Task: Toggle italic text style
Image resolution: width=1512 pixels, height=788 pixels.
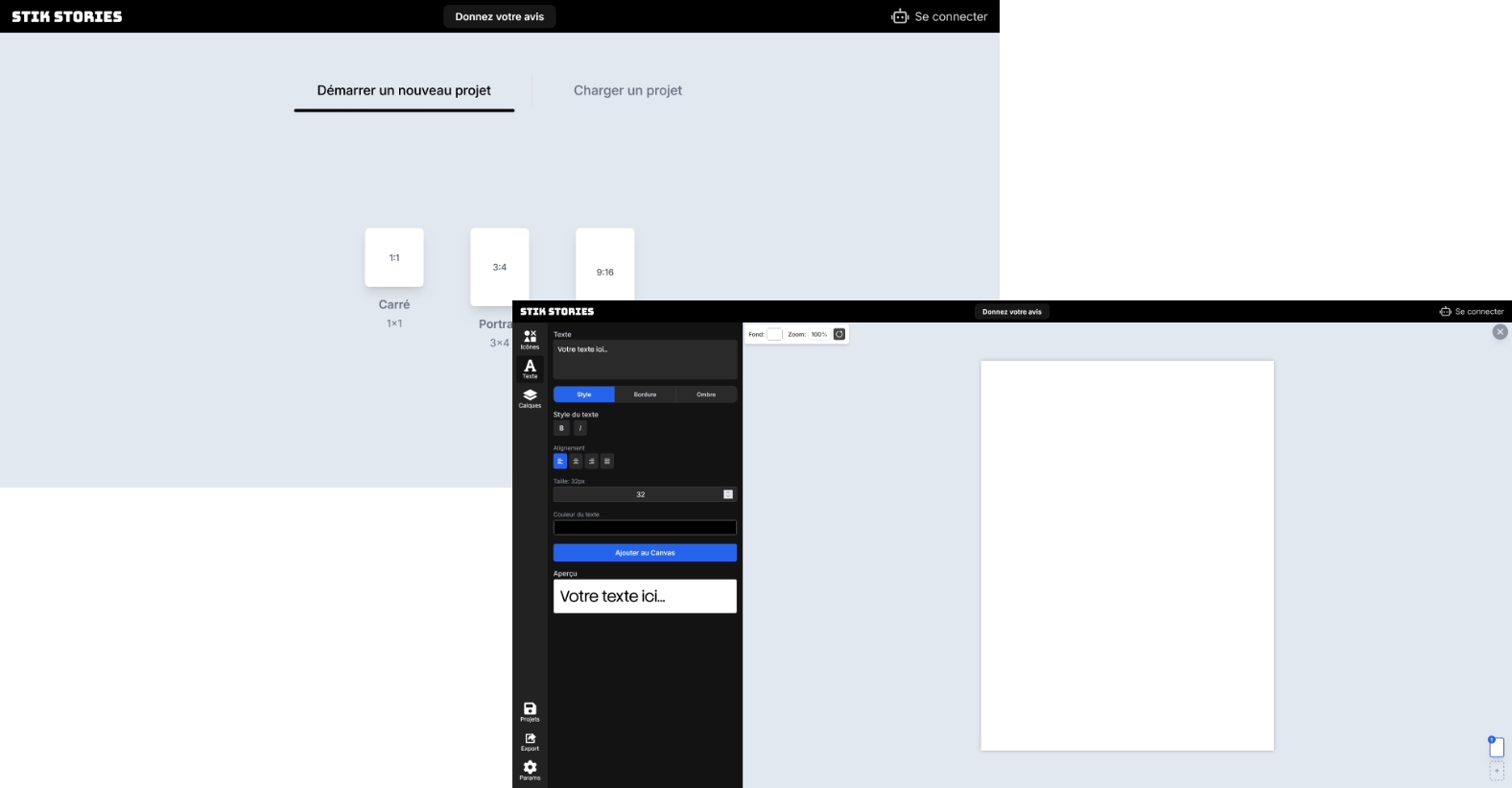Action: pyautogui.click(x=580, y=428)
